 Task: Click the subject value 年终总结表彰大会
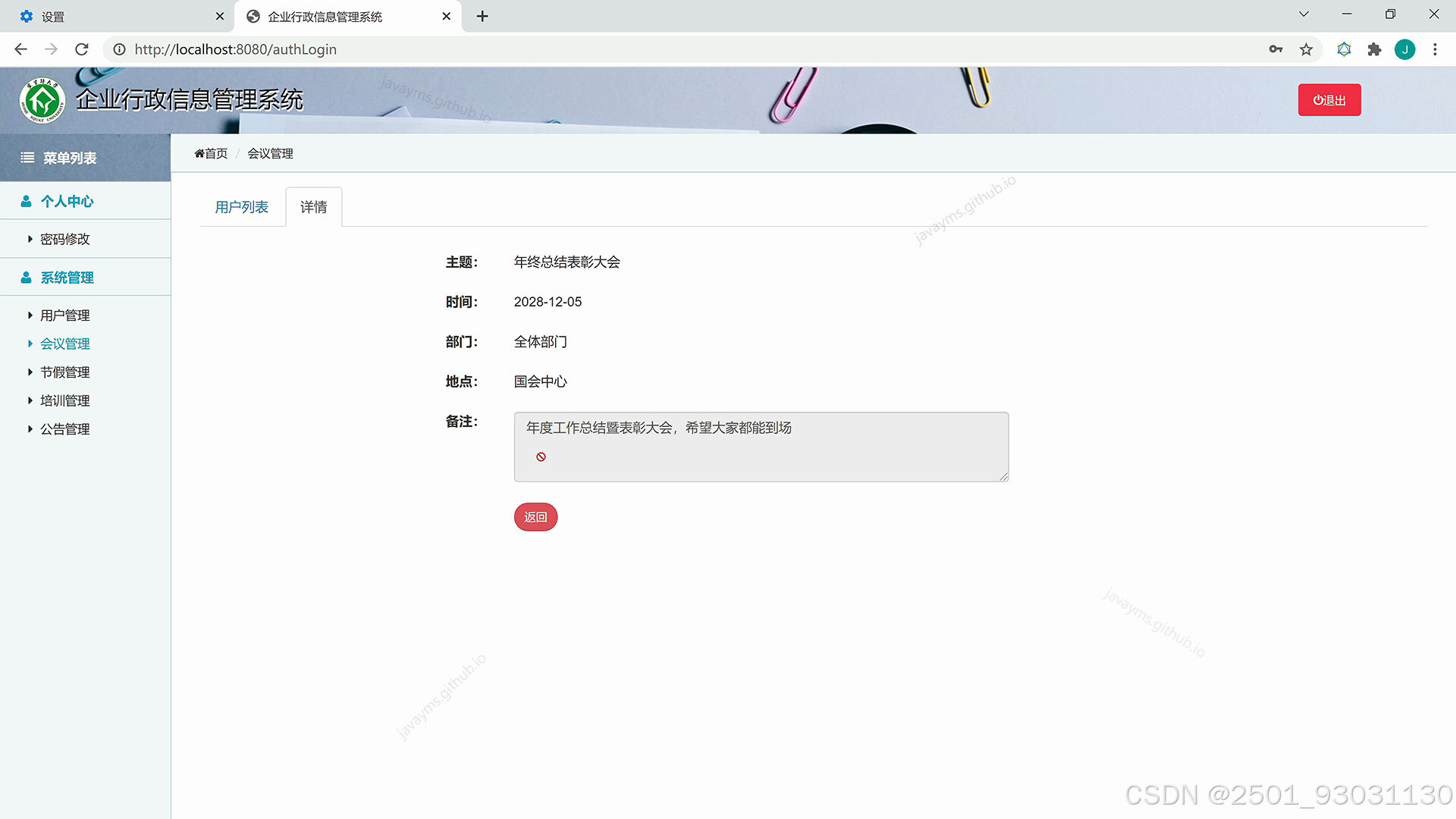[566, 262]
